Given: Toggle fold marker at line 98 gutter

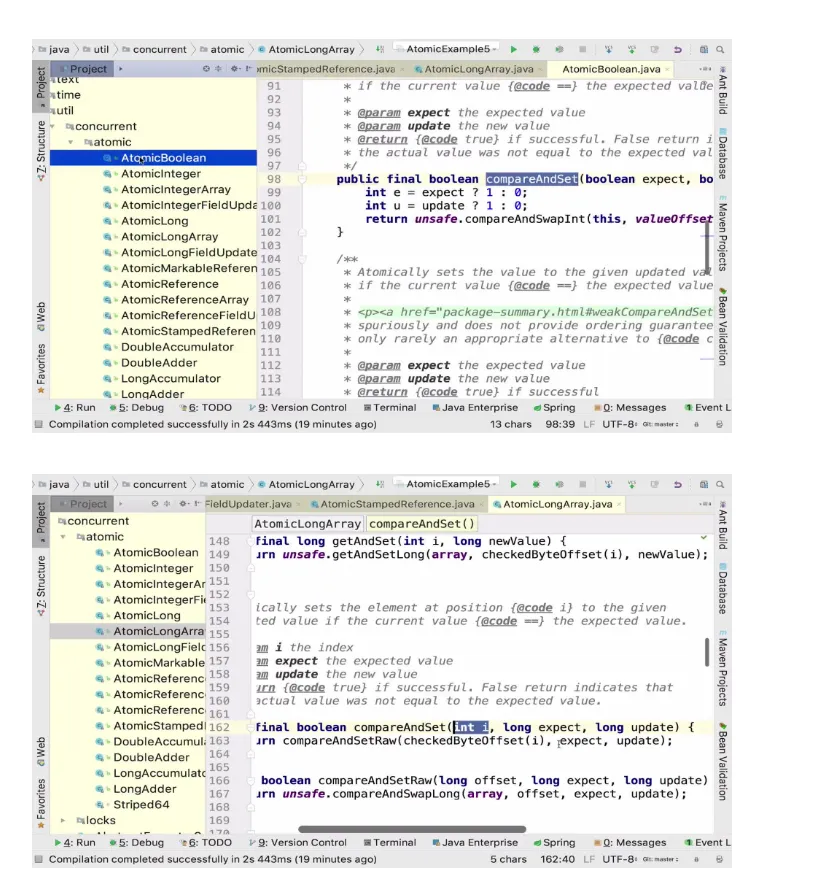Looking at the screenshot, I should point(302,179).
